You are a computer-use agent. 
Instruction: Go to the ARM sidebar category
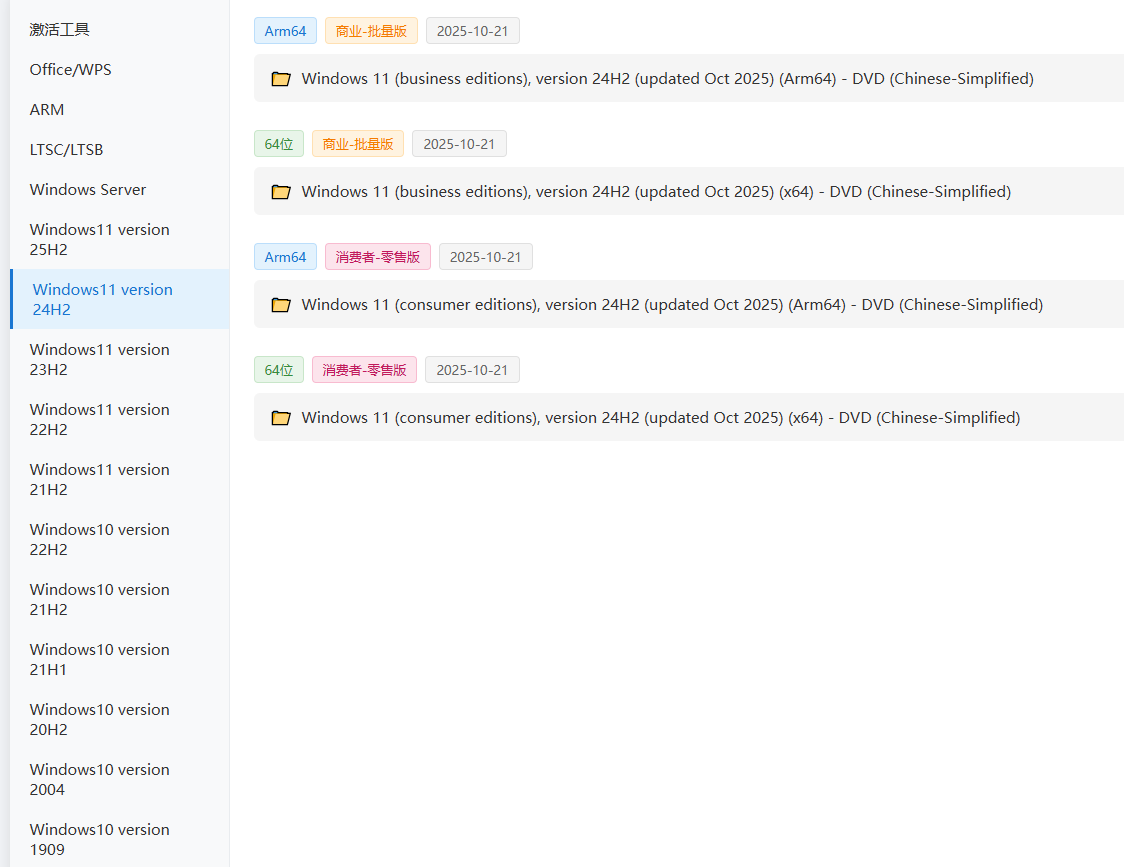point(47,110)
